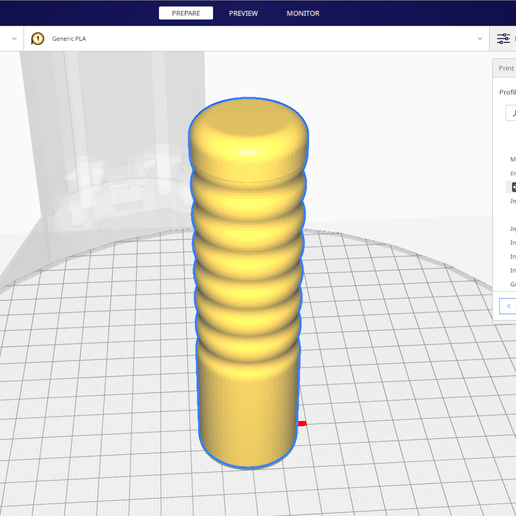Expand the Generic PLA material dropdown

[480, 39]
